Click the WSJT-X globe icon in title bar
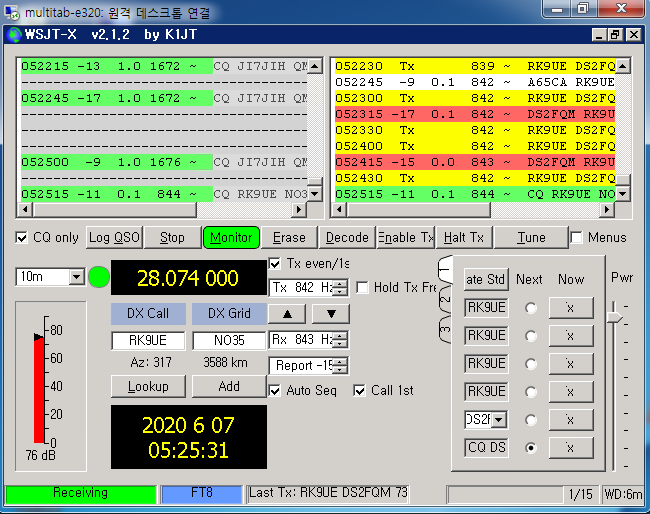 tap(14, 34)
